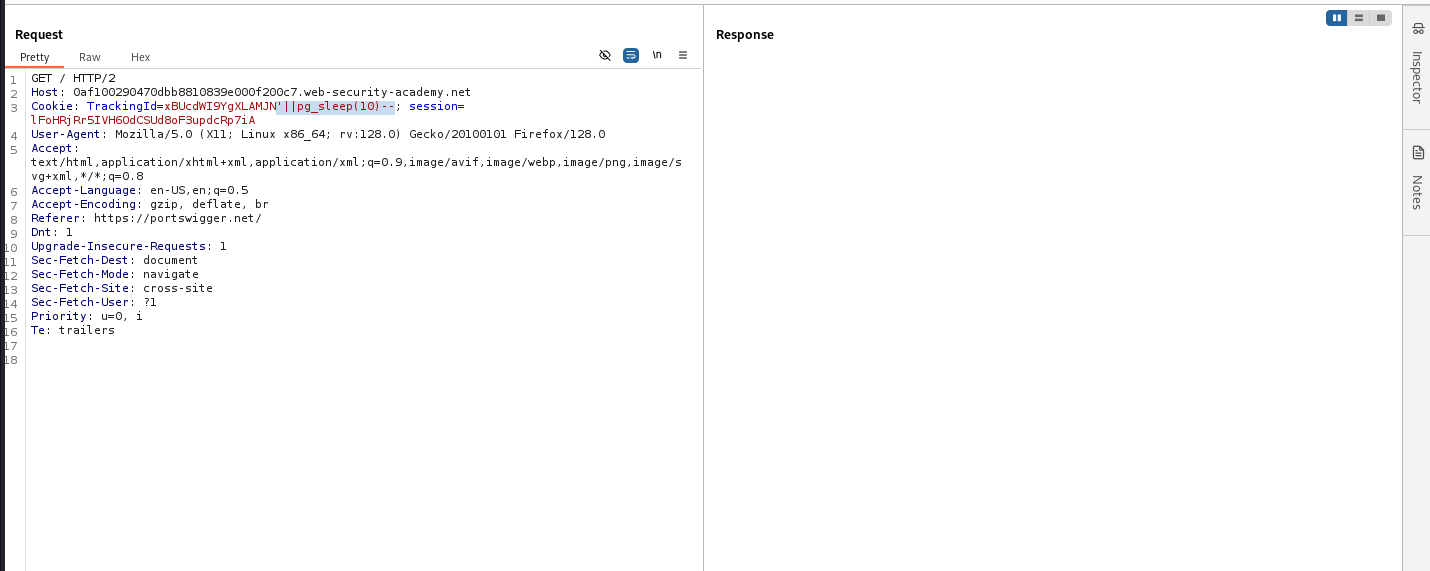Select combined single-panel layout icon
Image resolution: width=1430 pixels, height=571 pixels.
tap(1381, 18)
